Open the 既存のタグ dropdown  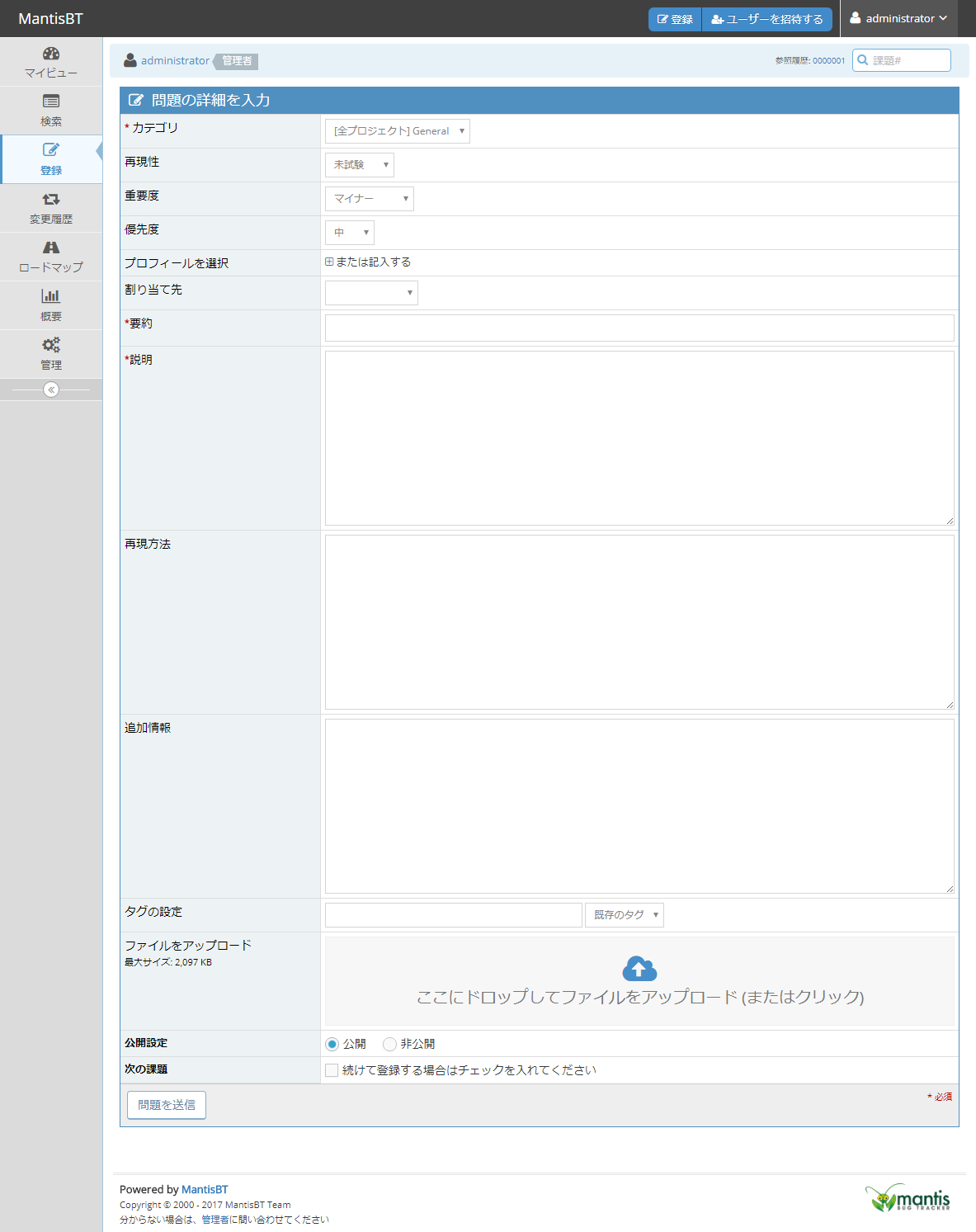(x=624, y=914)
